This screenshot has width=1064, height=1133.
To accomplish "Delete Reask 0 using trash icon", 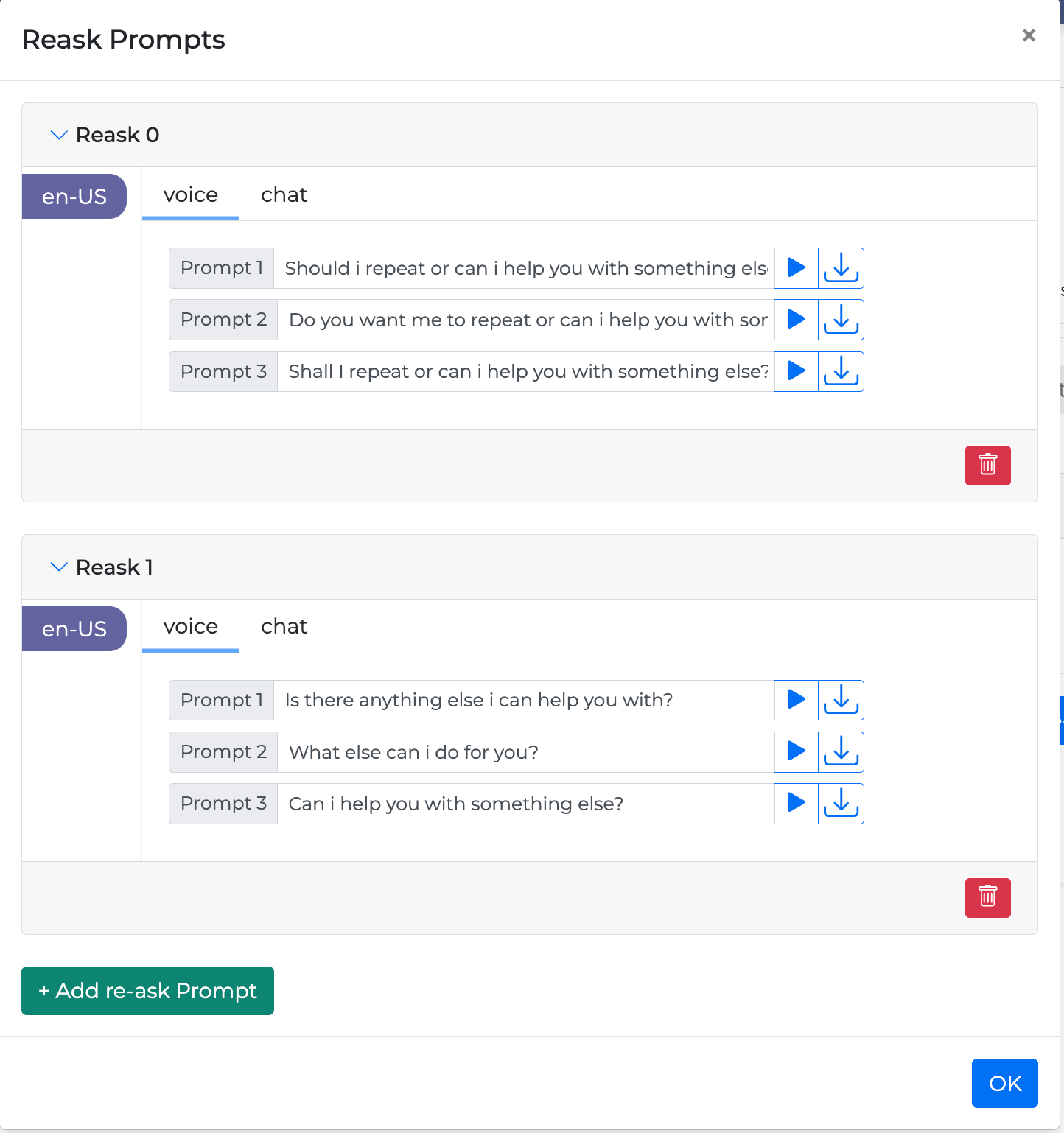I will pos(987,466).
